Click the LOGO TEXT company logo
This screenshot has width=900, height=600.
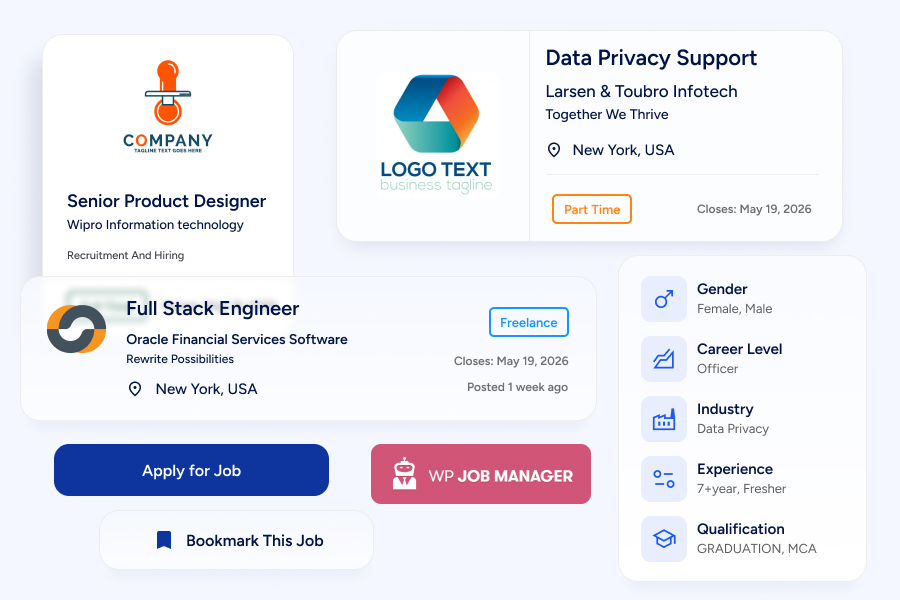[436, 134]
